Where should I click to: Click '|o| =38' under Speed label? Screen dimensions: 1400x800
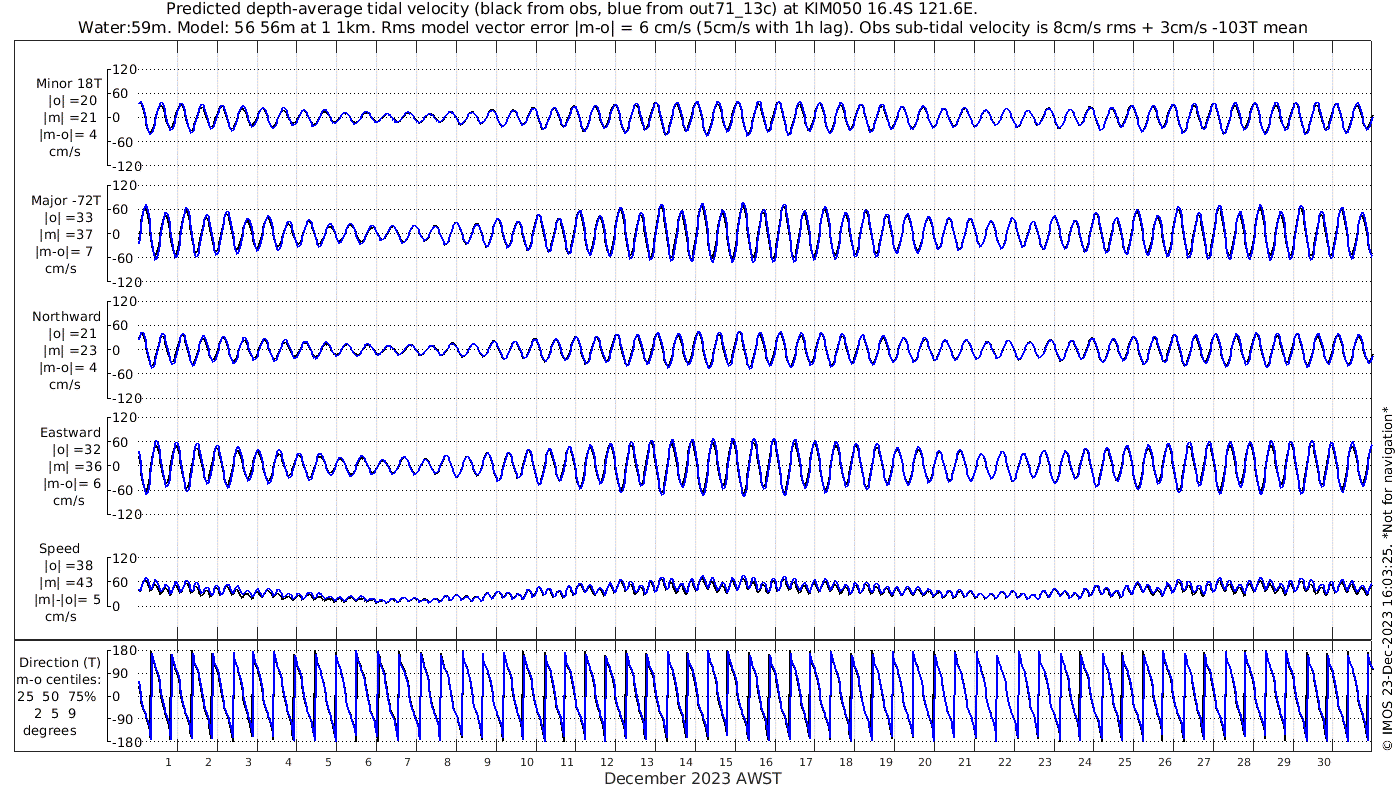[68, 566]
